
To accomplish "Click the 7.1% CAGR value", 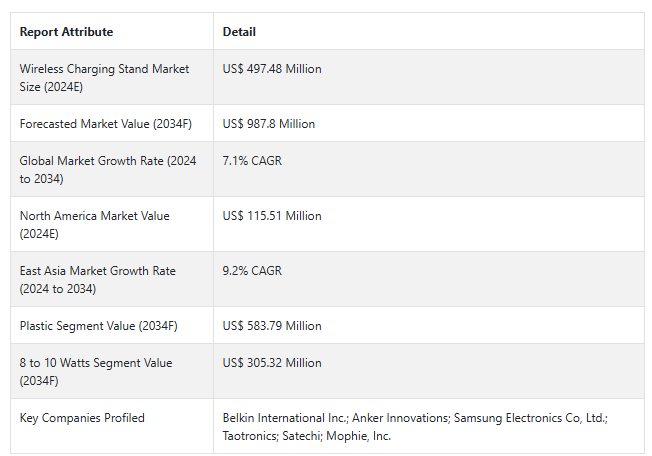I will 252,161.
